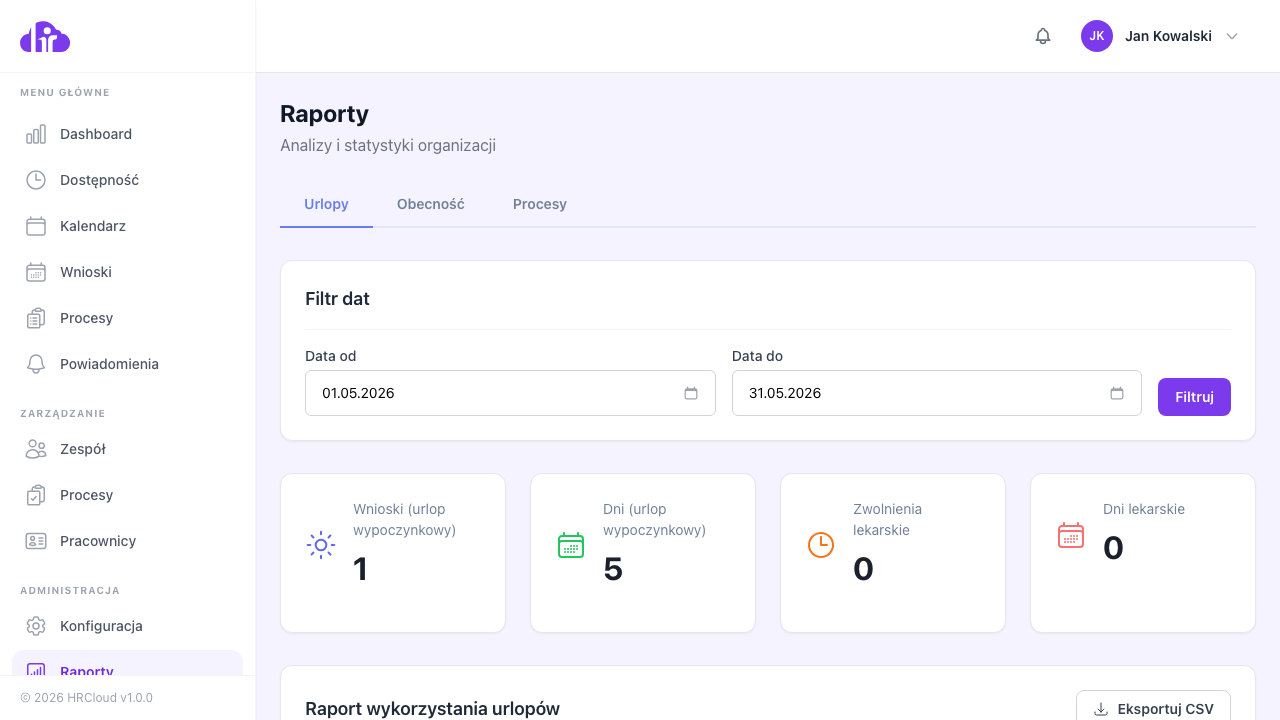Click the orange clock icon on Zwolnienia card
Image resolution: width=1280 pixels, height=720 pixels.
pos(821,545)
